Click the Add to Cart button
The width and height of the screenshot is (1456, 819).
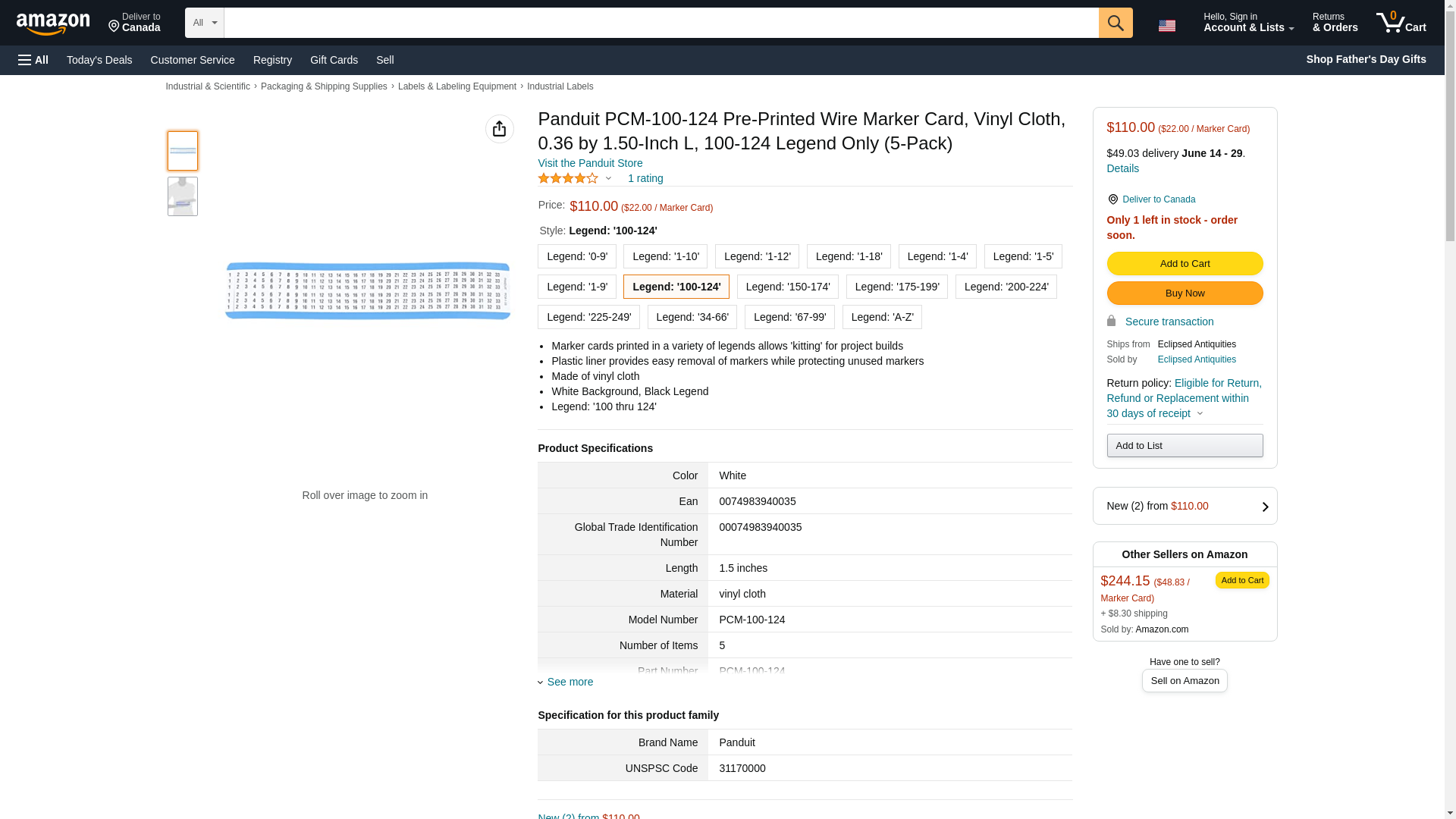pyautogui.click(x=1184, y=263)
